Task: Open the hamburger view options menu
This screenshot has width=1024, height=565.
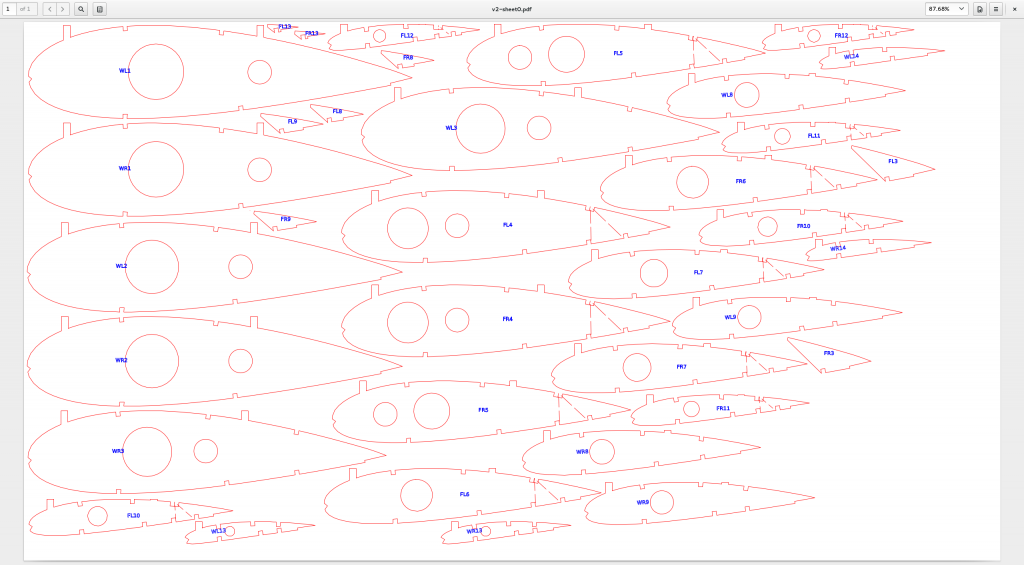Action: 996,9
